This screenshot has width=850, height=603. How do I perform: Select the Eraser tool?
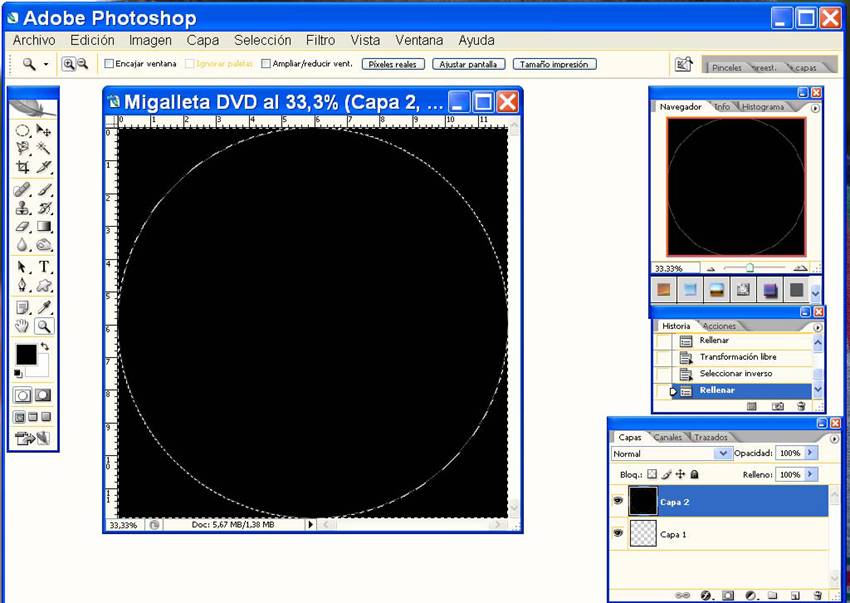[x=23, y=227]
